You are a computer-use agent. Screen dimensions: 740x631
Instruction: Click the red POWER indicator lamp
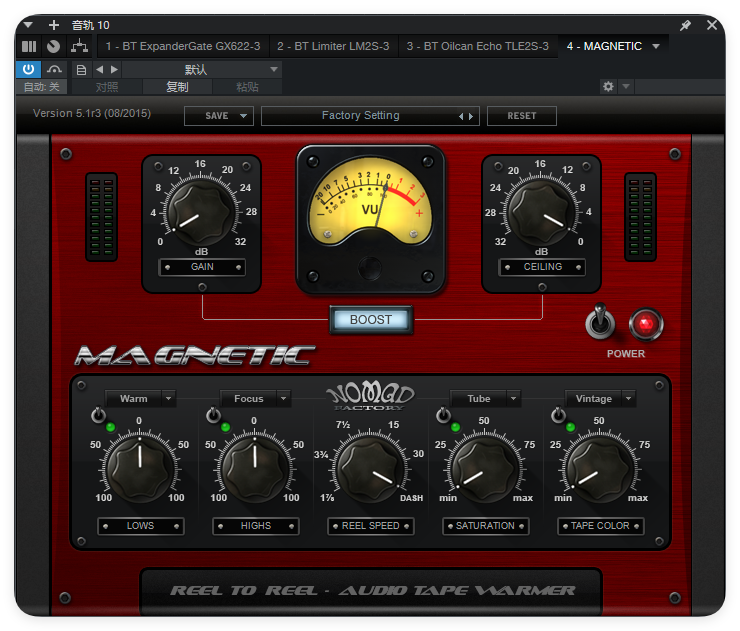click(x=646, y=324)
